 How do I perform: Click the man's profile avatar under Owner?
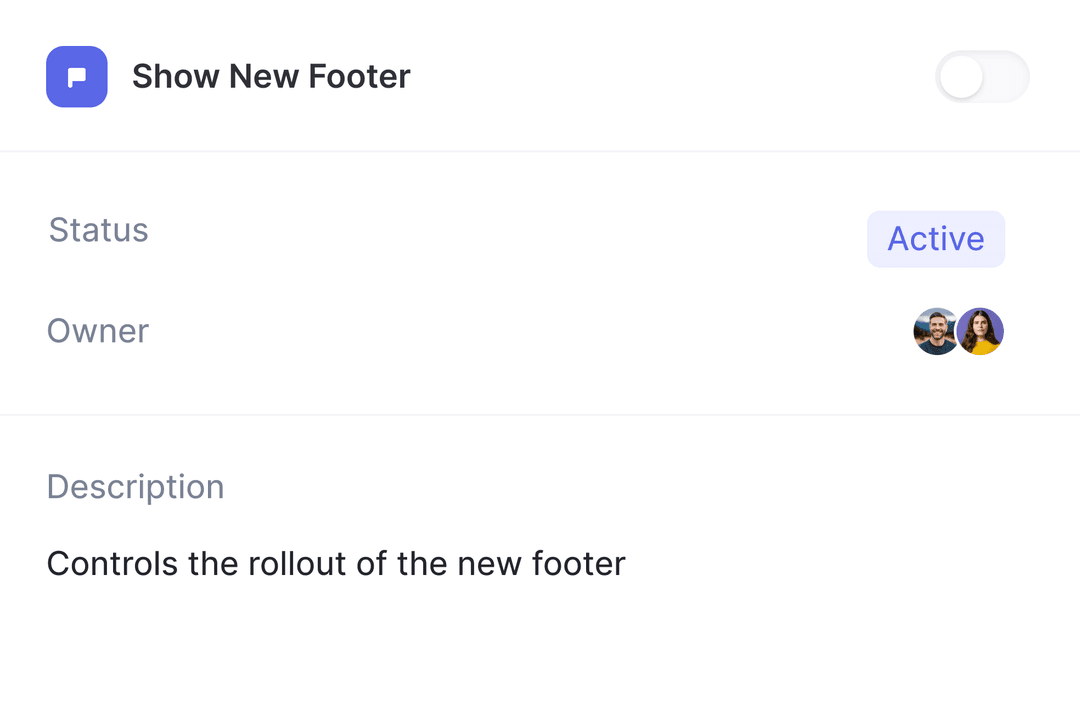pos(936,331)
